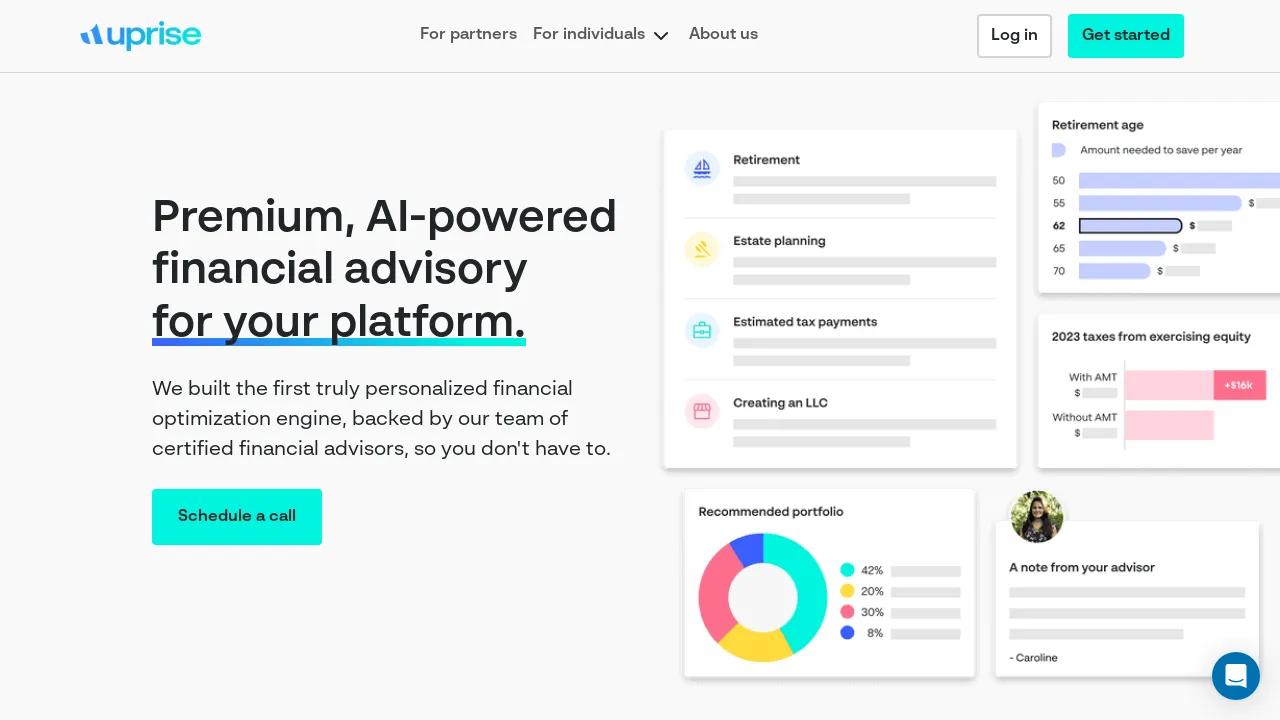Click the pink 30% portfolio legend dot
1280x720 pixels.
pos(847,612)
